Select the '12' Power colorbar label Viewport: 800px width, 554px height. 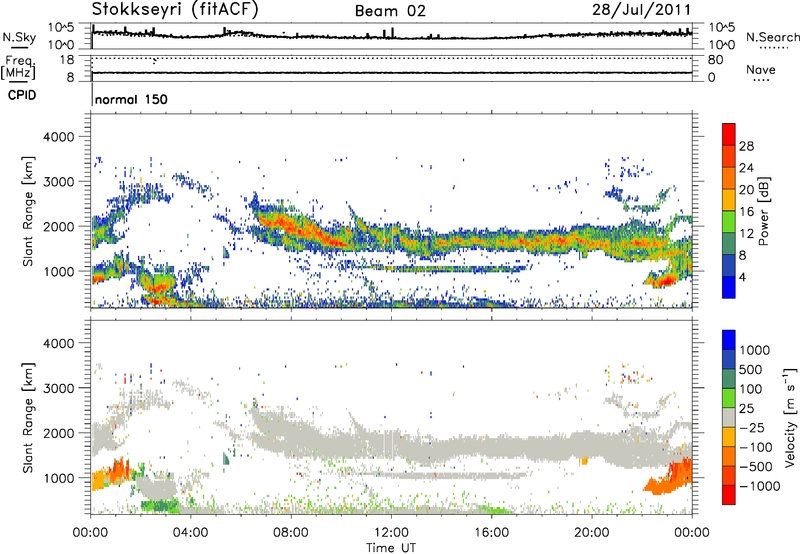pos(746,234)
